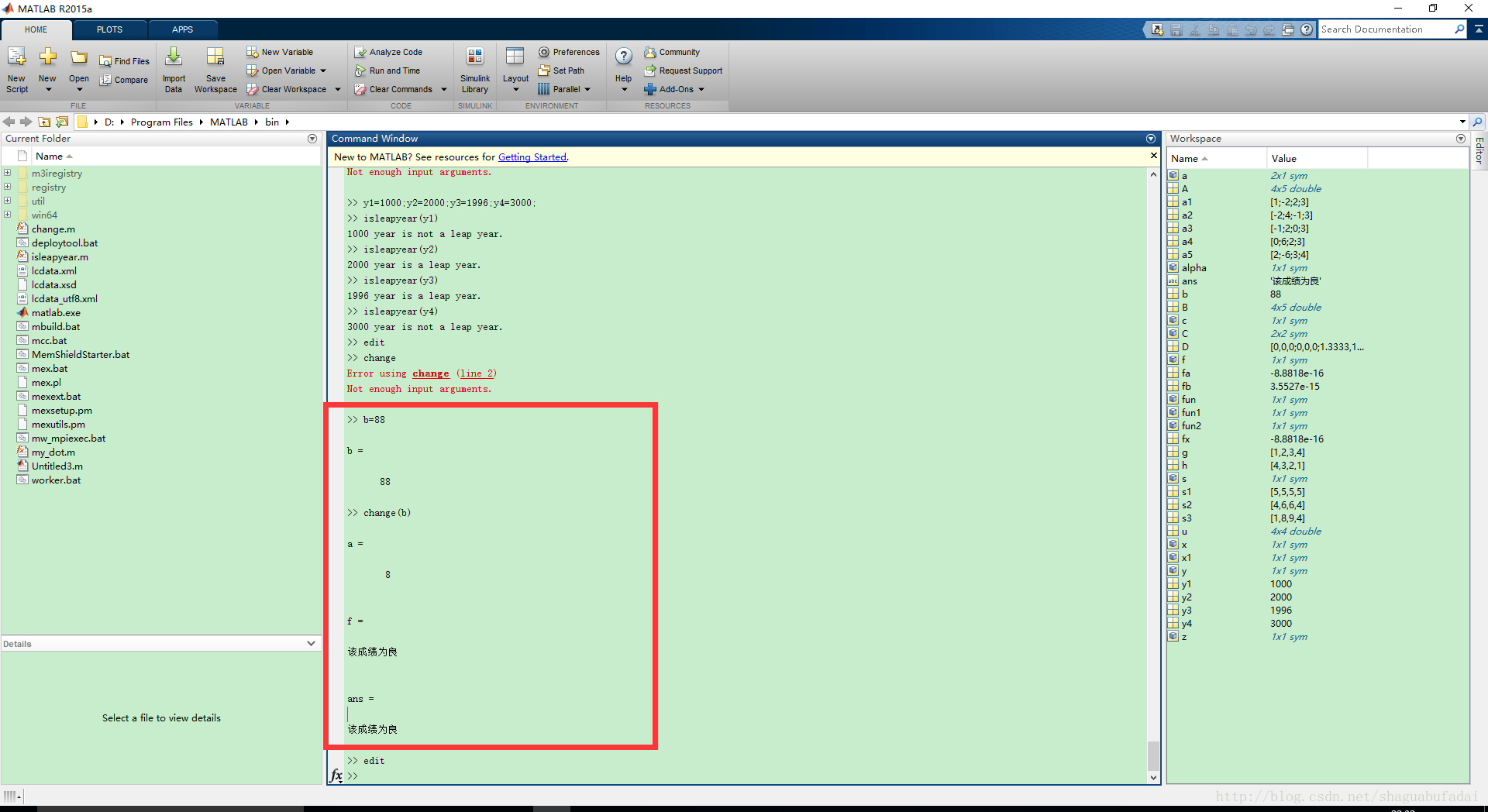The width and height of the screenshot is (1488, 812).
Task: Expand the m3iregistry folder
Action: [7, 173]
